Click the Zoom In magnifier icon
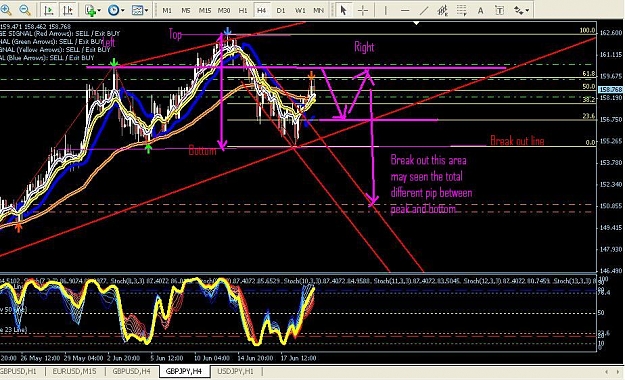Viewport: 625px width, 380px height. 6,10
